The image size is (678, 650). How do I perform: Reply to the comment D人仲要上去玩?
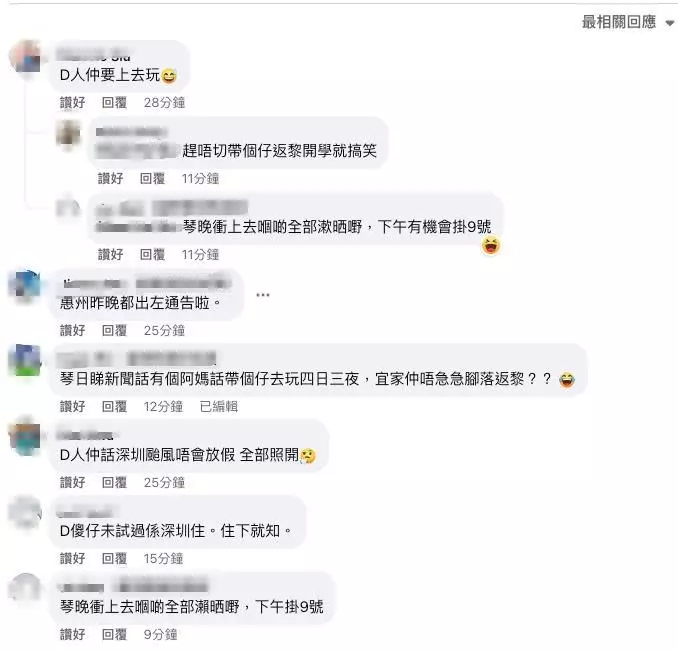[x=114, y=102]
